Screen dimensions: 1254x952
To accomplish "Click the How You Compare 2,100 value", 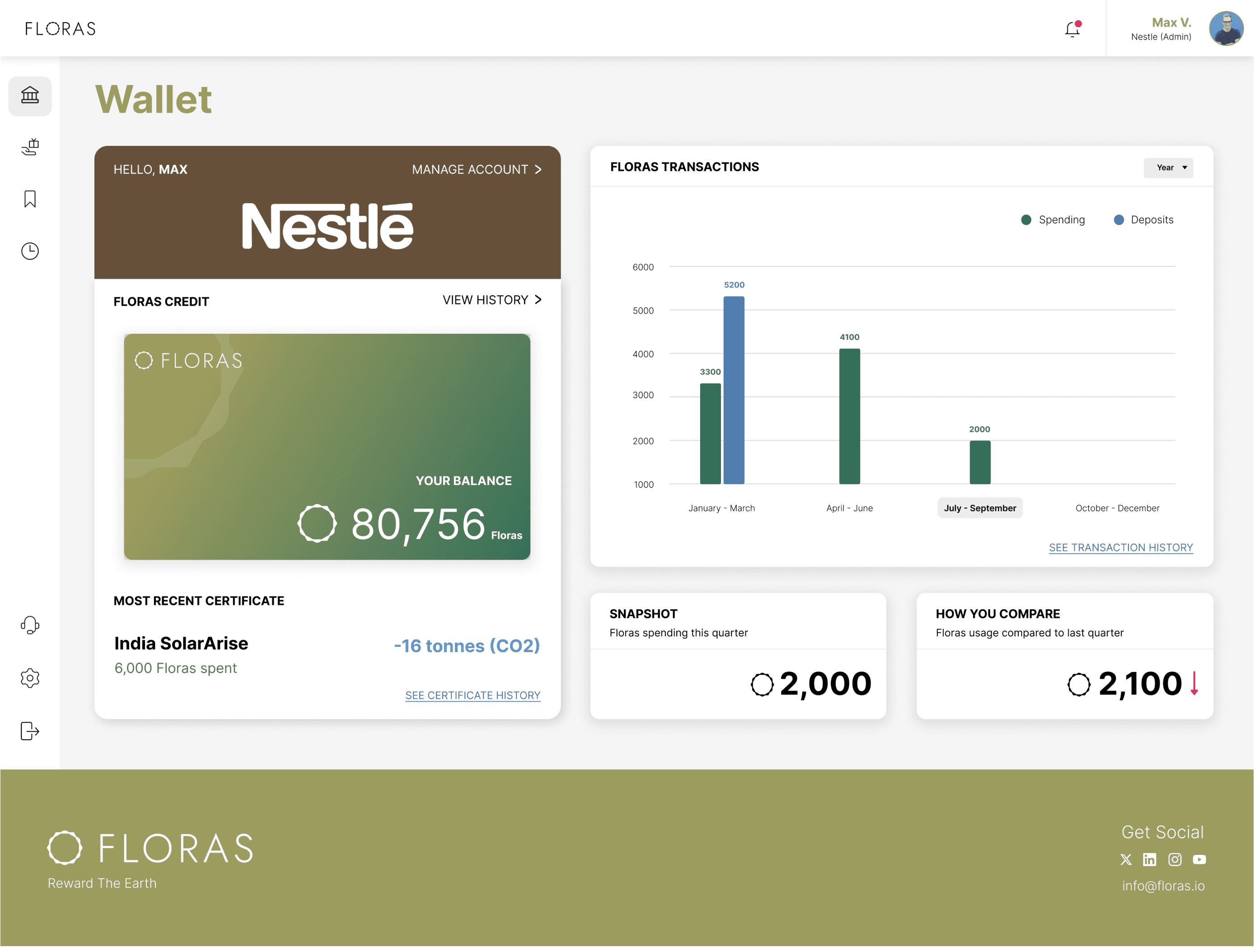I will point(1140,684).
